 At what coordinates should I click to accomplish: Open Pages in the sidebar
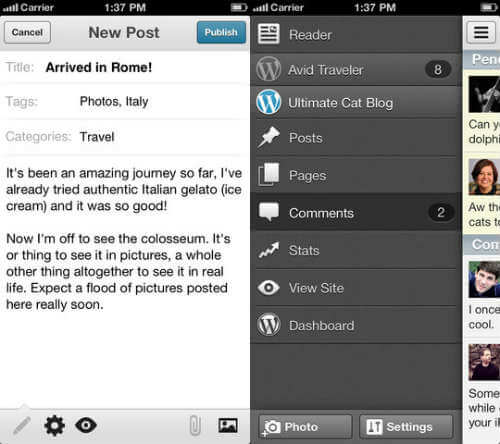[356, 175]
